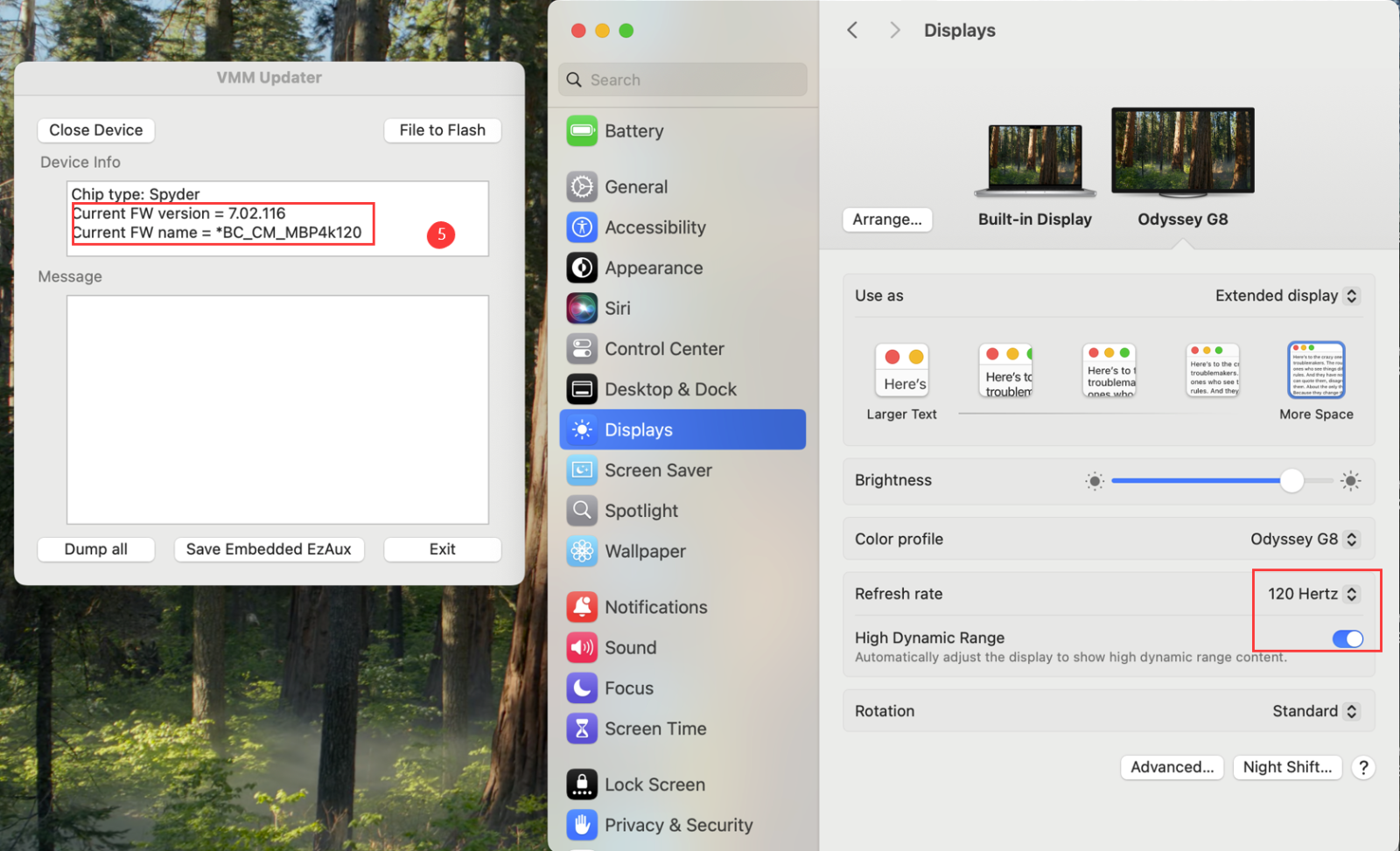Click the Siri icon in sidebar

(x=582, y=308)
